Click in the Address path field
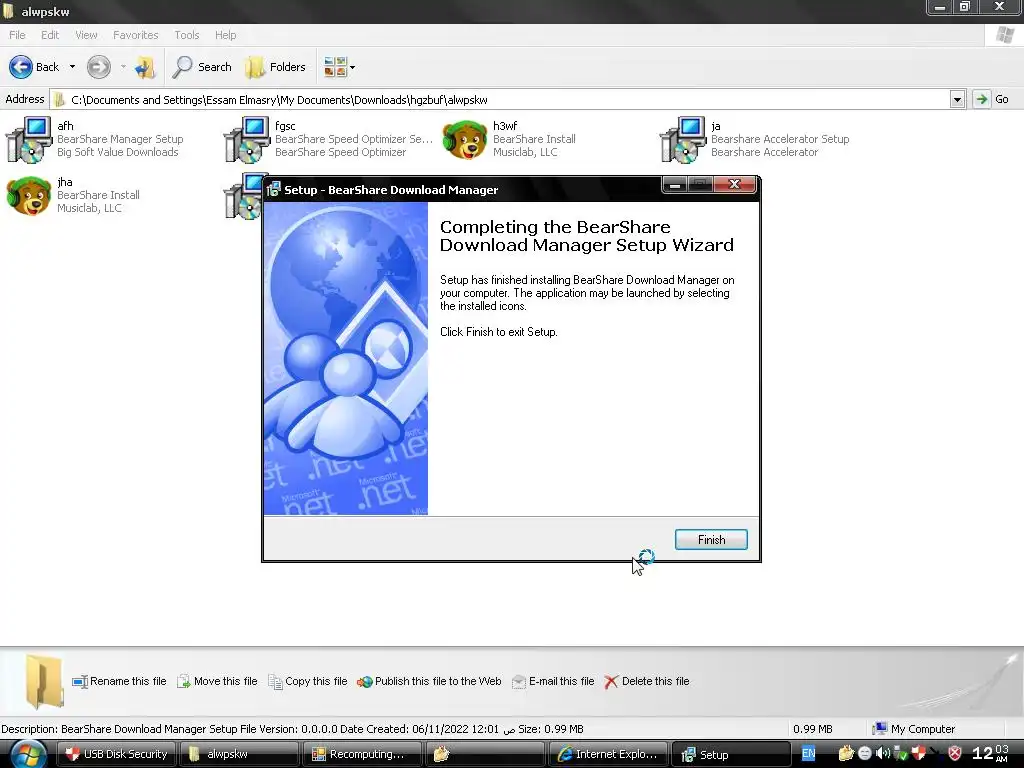Image resolution: width=1024 pixels, height=768 pixels. point(501,100)
